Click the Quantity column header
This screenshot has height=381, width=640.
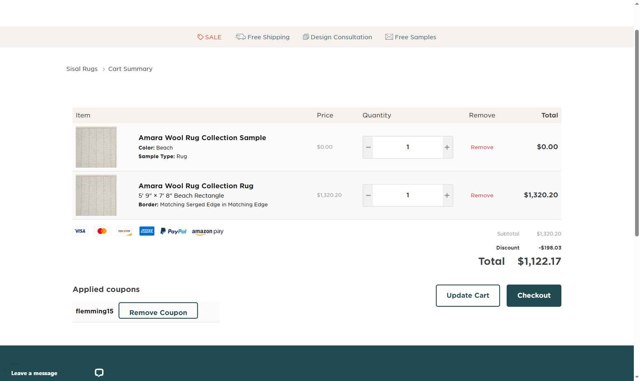(377, 115)
